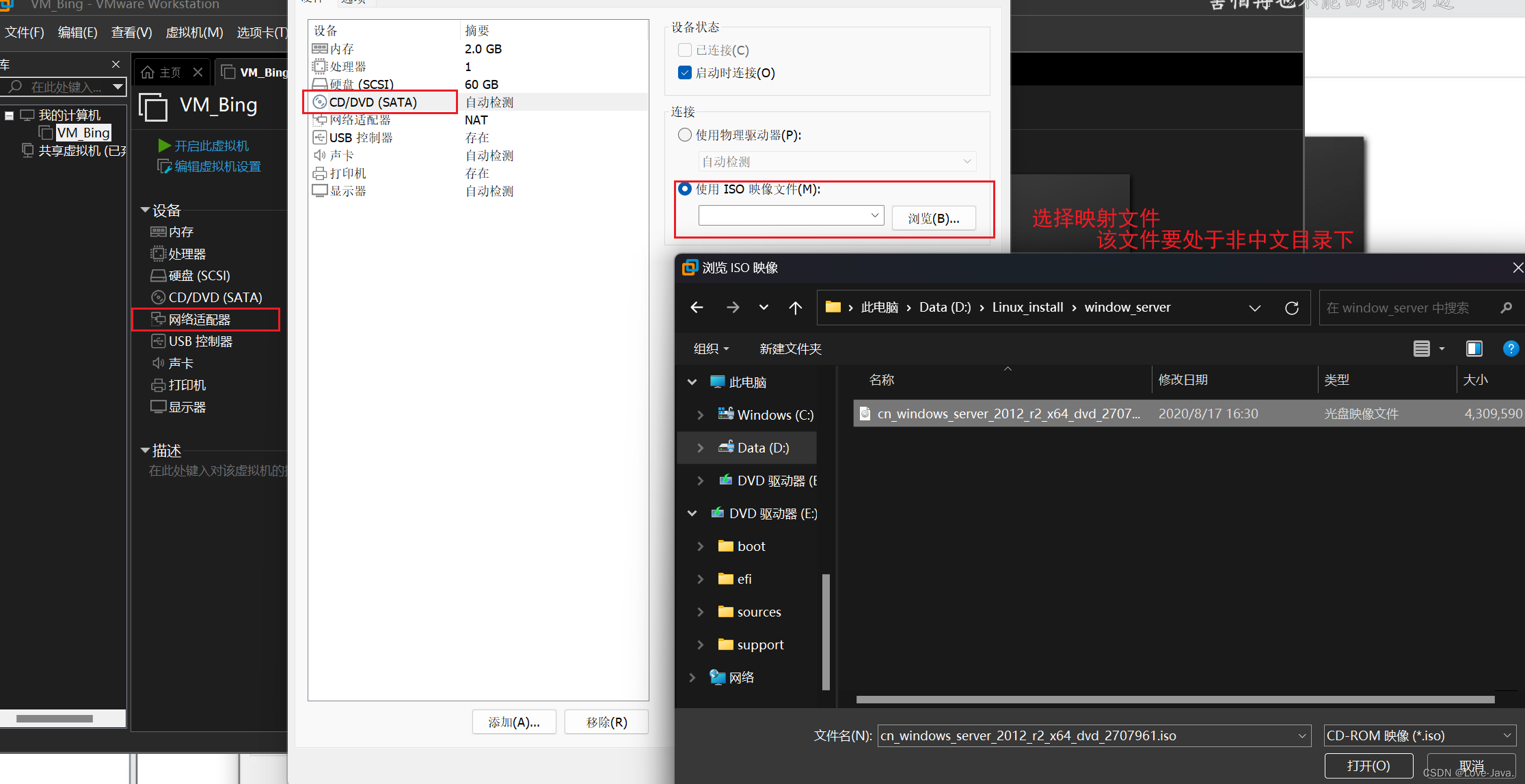Enable the 已连接(C) checkbox
This screenshot has width=1525, height=784.
(685, 51)
